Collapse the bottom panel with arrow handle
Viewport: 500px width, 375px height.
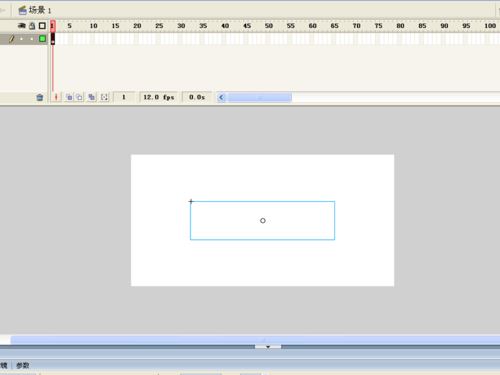268,347
